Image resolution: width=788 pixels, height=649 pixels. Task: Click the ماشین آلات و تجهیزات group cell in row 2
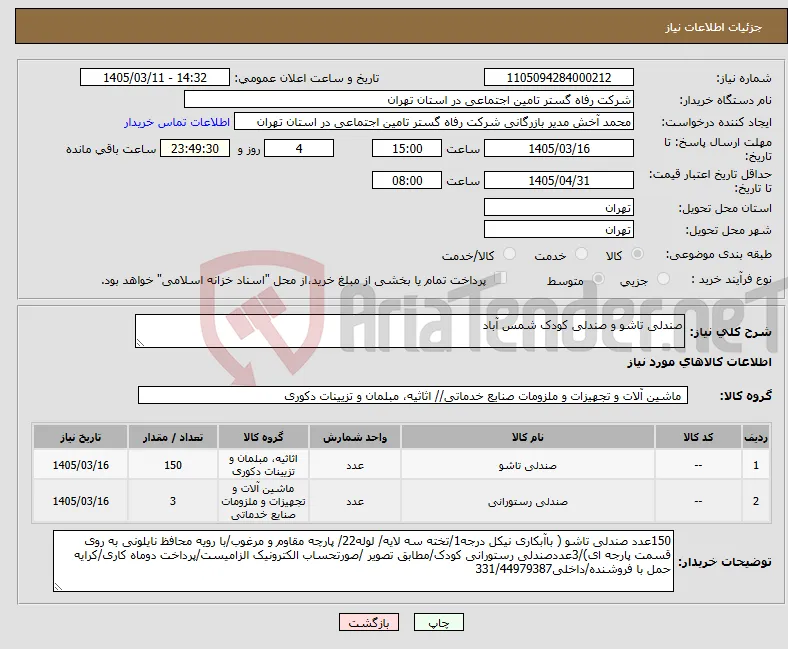(263, 501)
